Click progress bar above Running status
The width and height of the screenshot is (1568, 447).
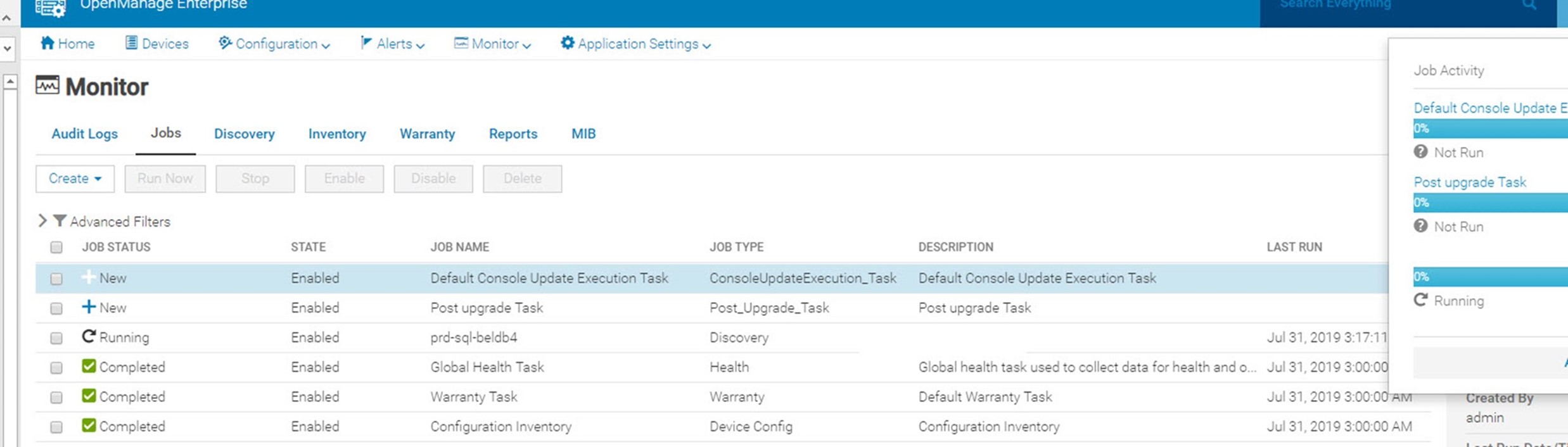pyautogui.click(x=1490, y=277)
